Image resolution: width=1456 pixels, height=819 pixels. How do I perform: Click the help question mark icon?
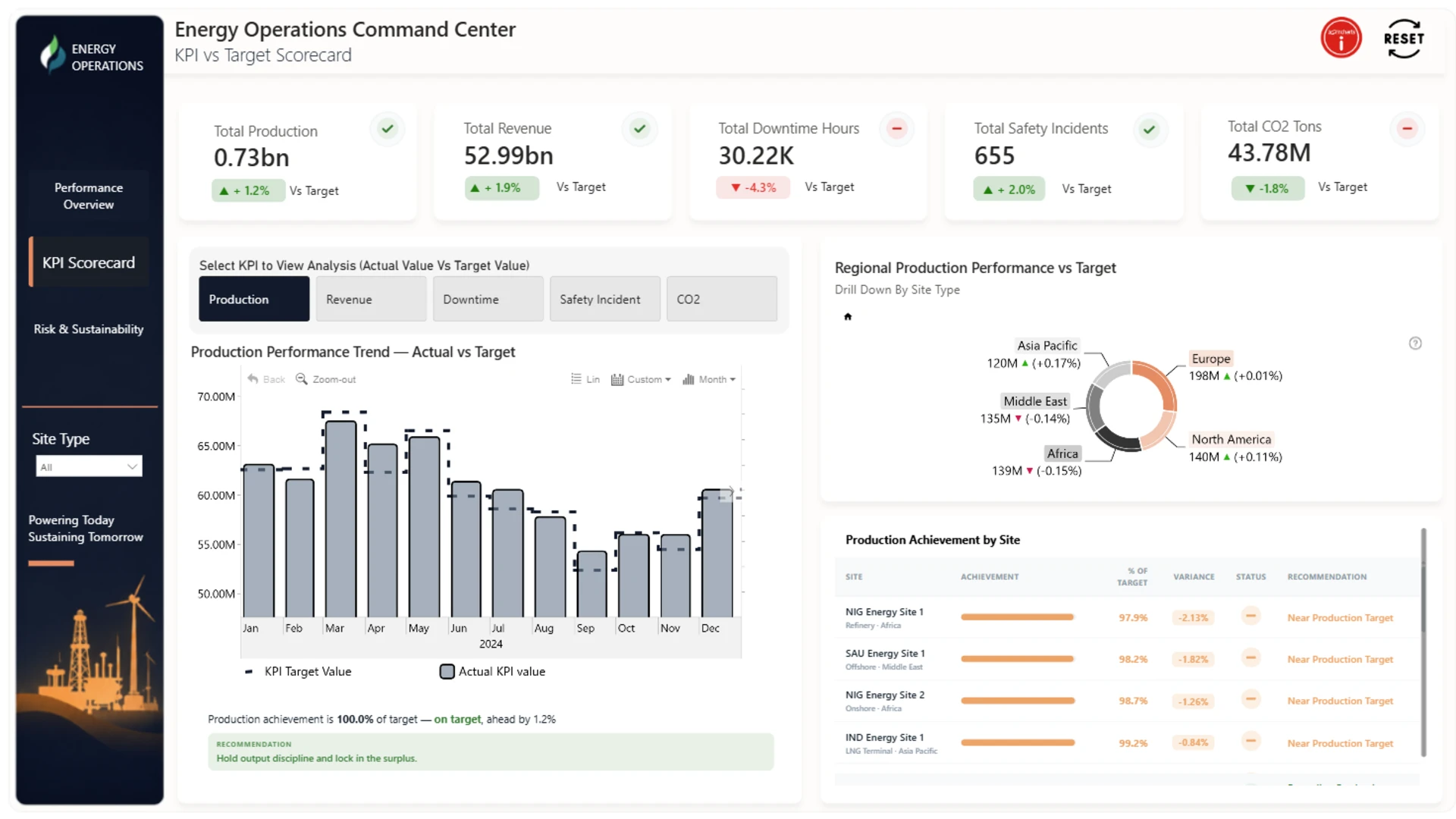coord(1415,344)
